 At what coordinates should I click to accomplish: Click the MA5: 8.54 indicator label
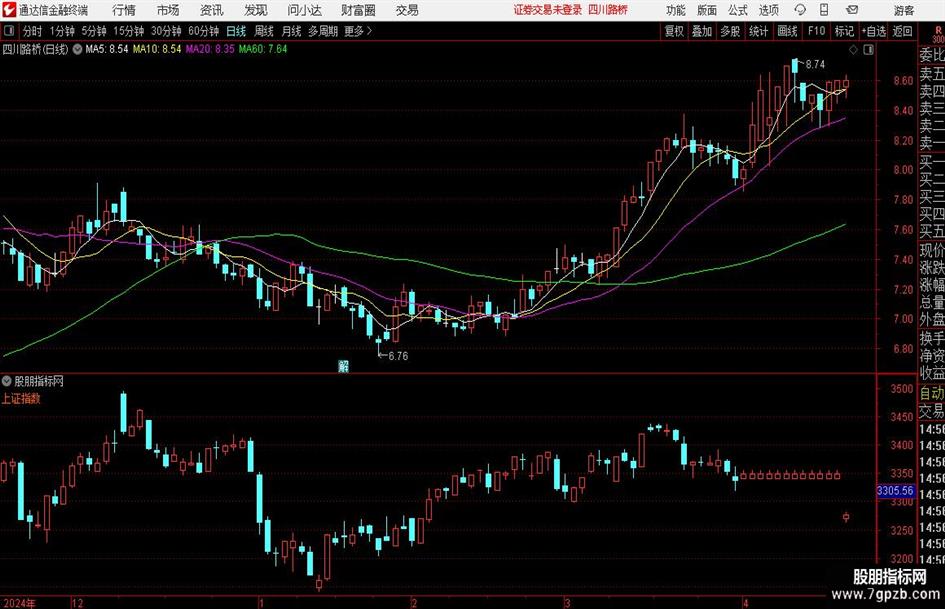(x=107, y=49)
